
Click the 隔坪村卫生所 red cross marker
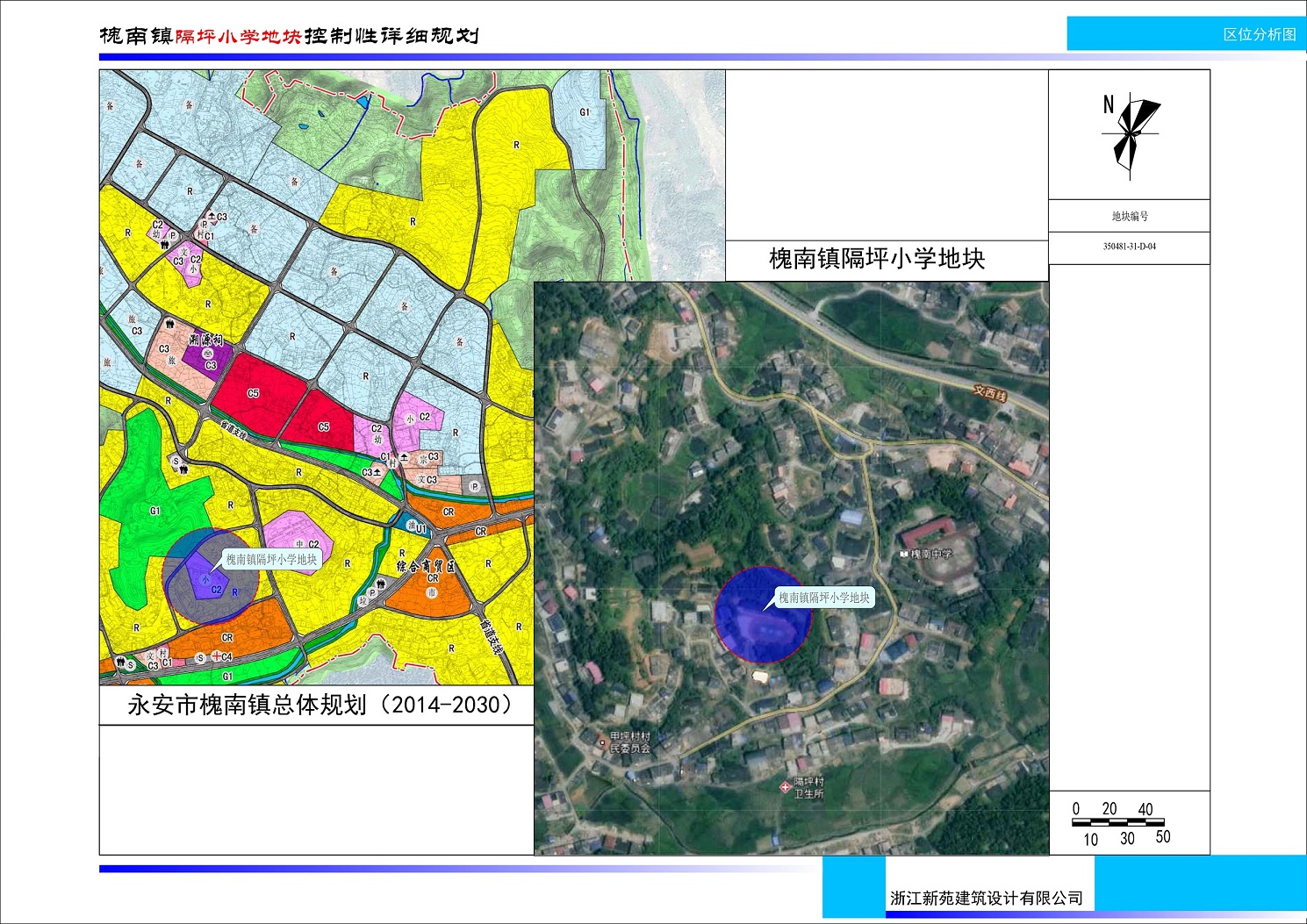786,787
